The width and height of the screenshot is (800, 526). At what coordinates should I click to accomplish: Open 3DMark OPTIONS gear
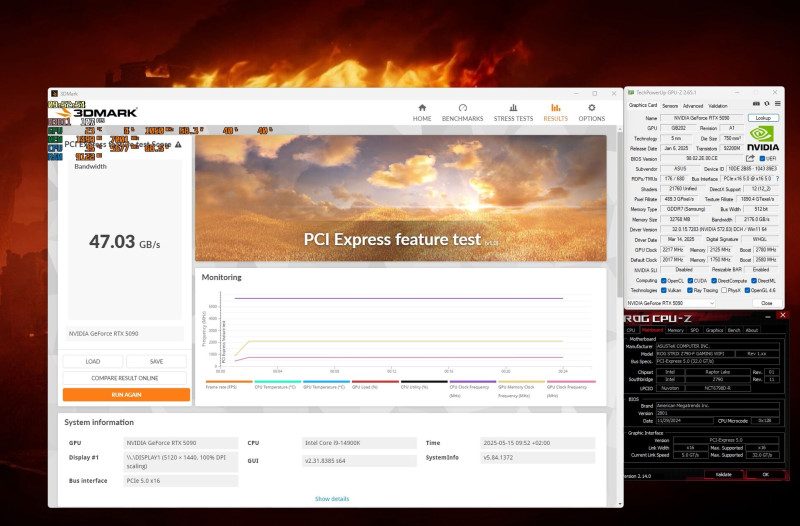591,113
